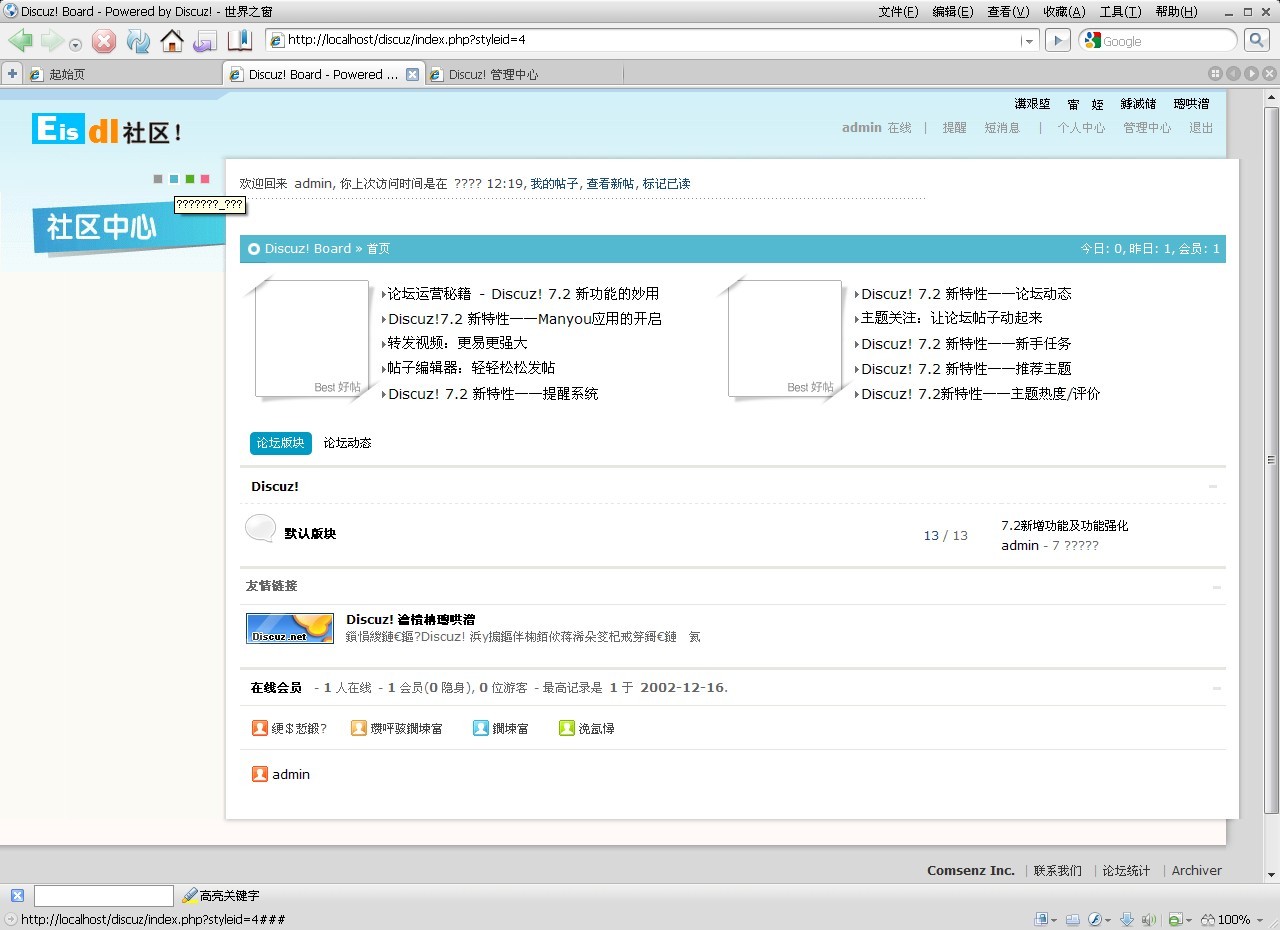
Task: Close the Discuz! Board tab
Action: [x=412, y=74]
